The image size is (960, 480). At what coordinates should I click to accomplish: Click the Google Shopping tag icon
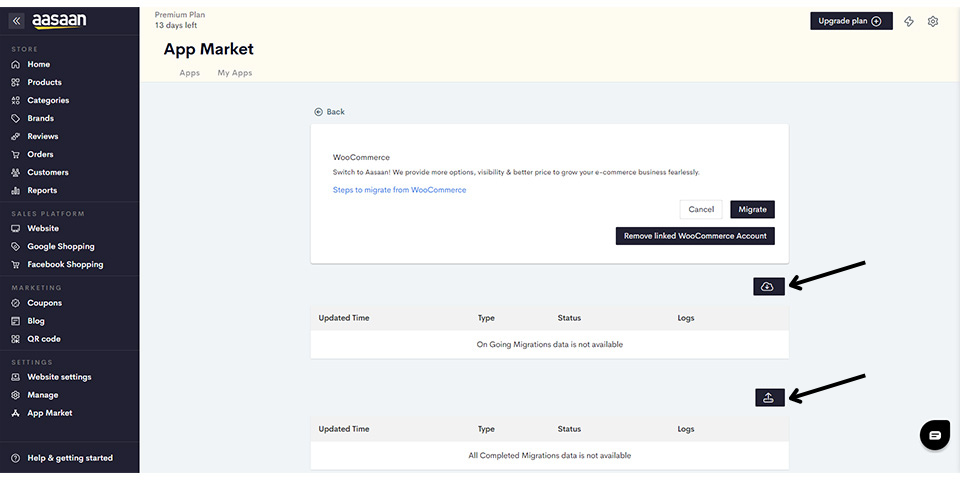(16, 246)
